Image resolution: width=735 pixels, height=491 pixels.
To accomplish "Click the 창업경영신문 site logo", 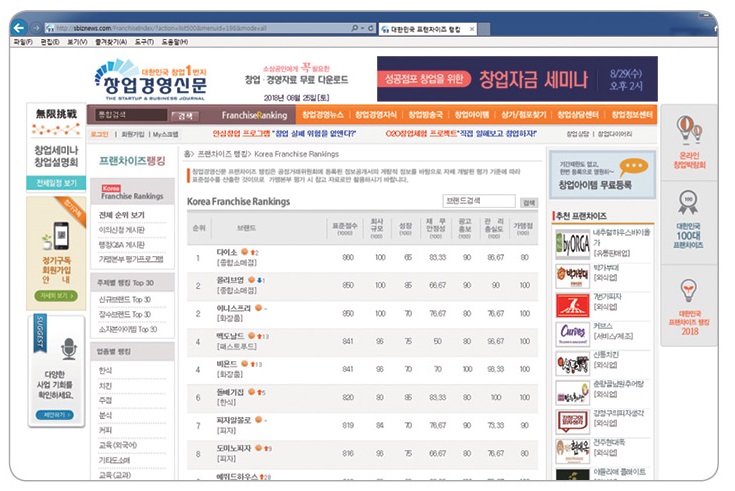I will pos(150,80).
